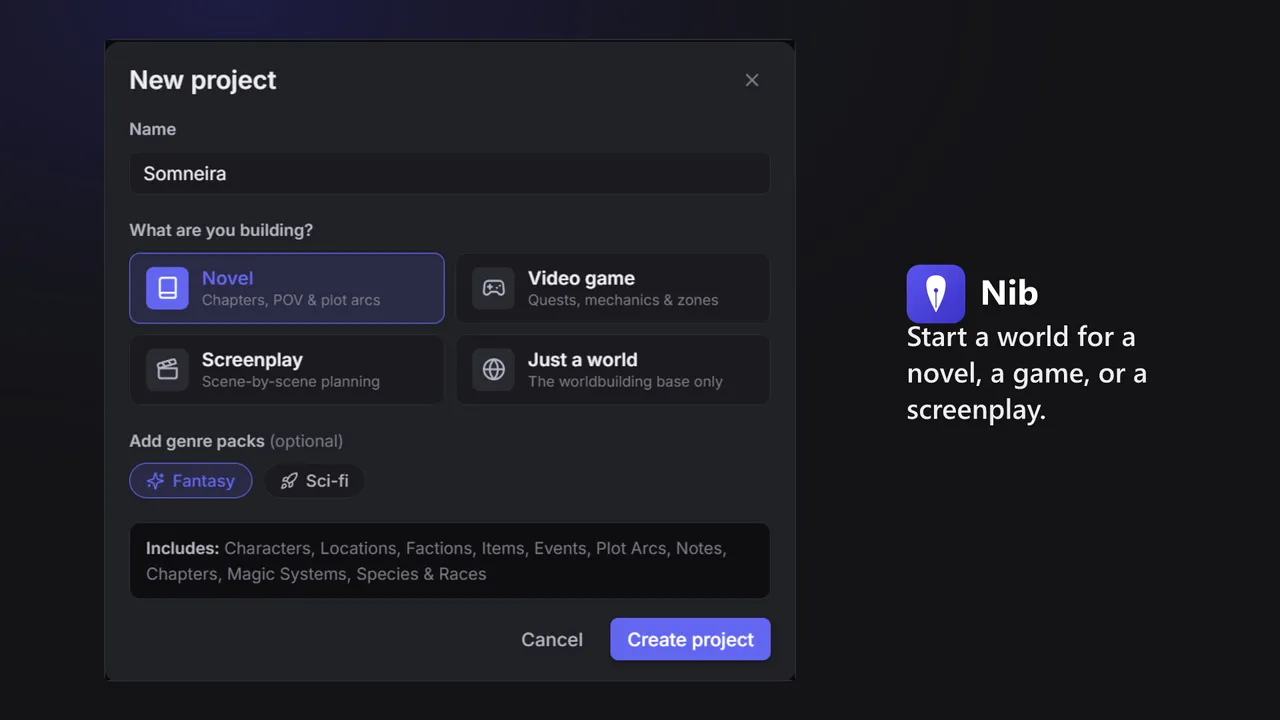
Task: Click the Chapters, POV & plot arcs text
Action: pos(291,300)
